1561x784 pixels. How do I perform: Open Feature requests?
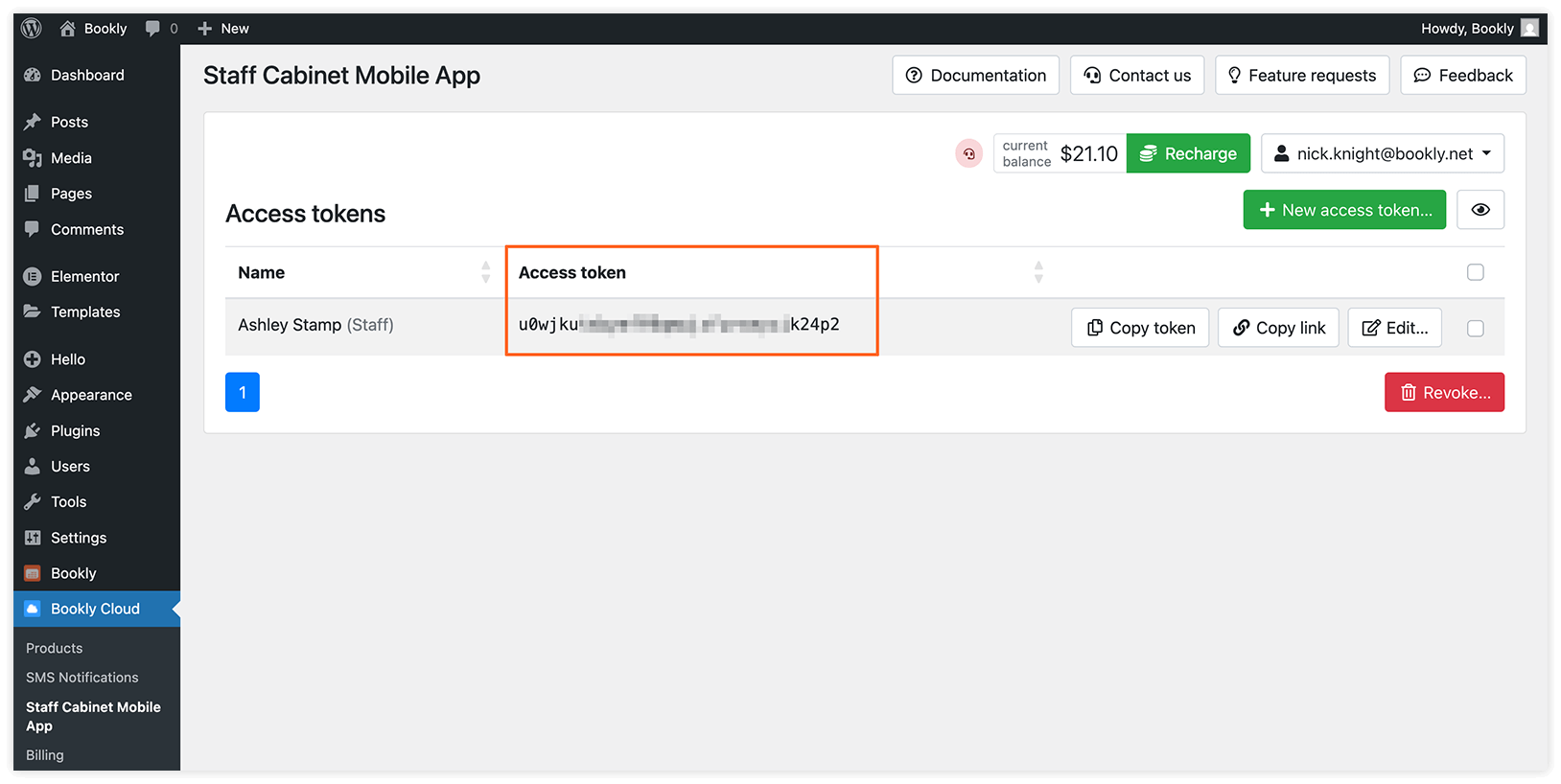pyautogui.click(x=1302, y=75)
